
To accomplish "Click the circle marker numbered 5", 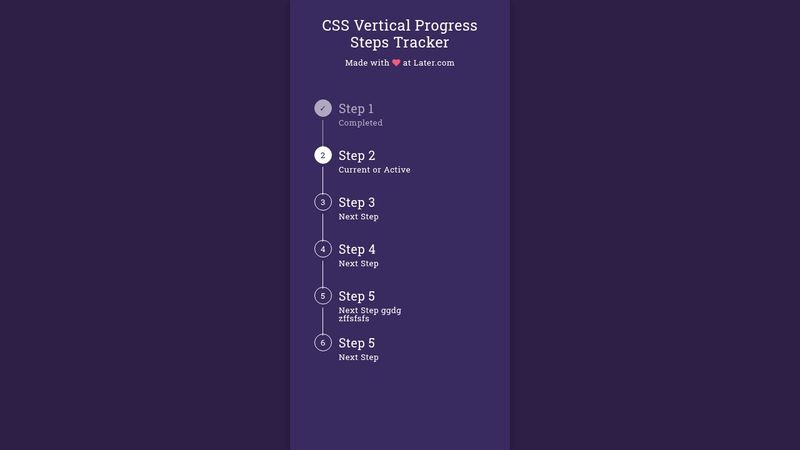I will [322, 296].
